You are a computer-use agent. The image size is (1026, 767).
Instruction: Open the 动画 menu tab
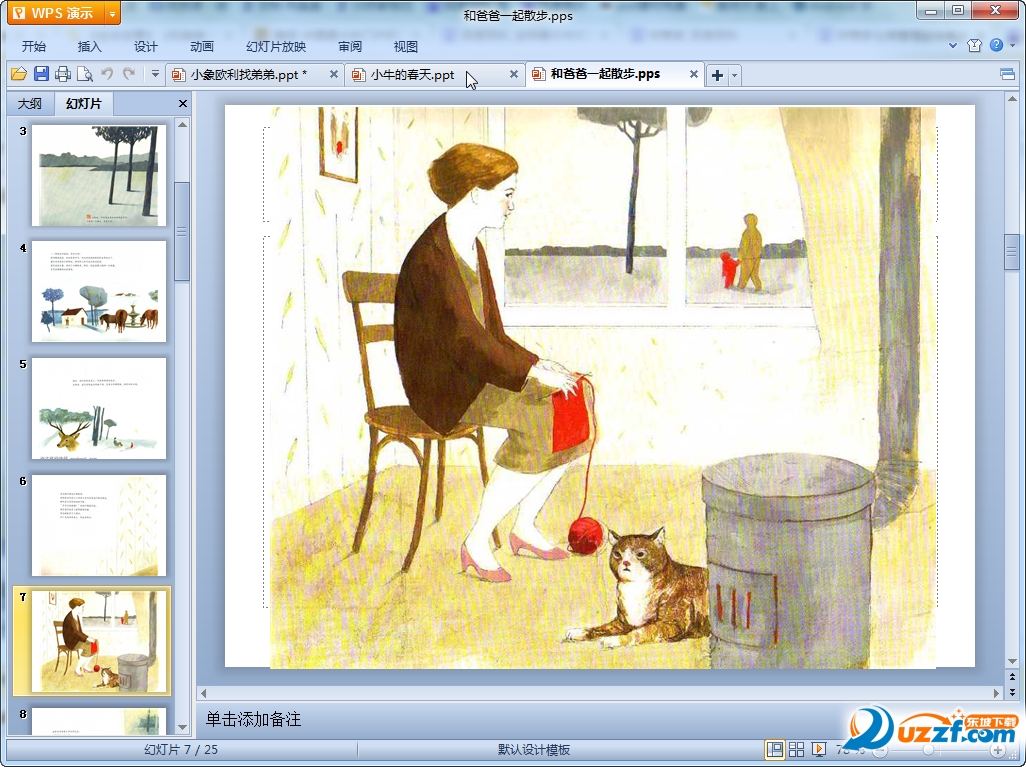202,46
